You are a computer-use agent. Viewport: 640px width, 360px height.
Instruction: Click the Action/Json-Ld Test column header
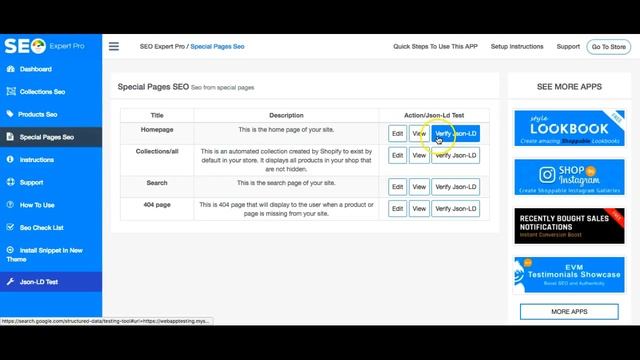click(x=434, y=116)
